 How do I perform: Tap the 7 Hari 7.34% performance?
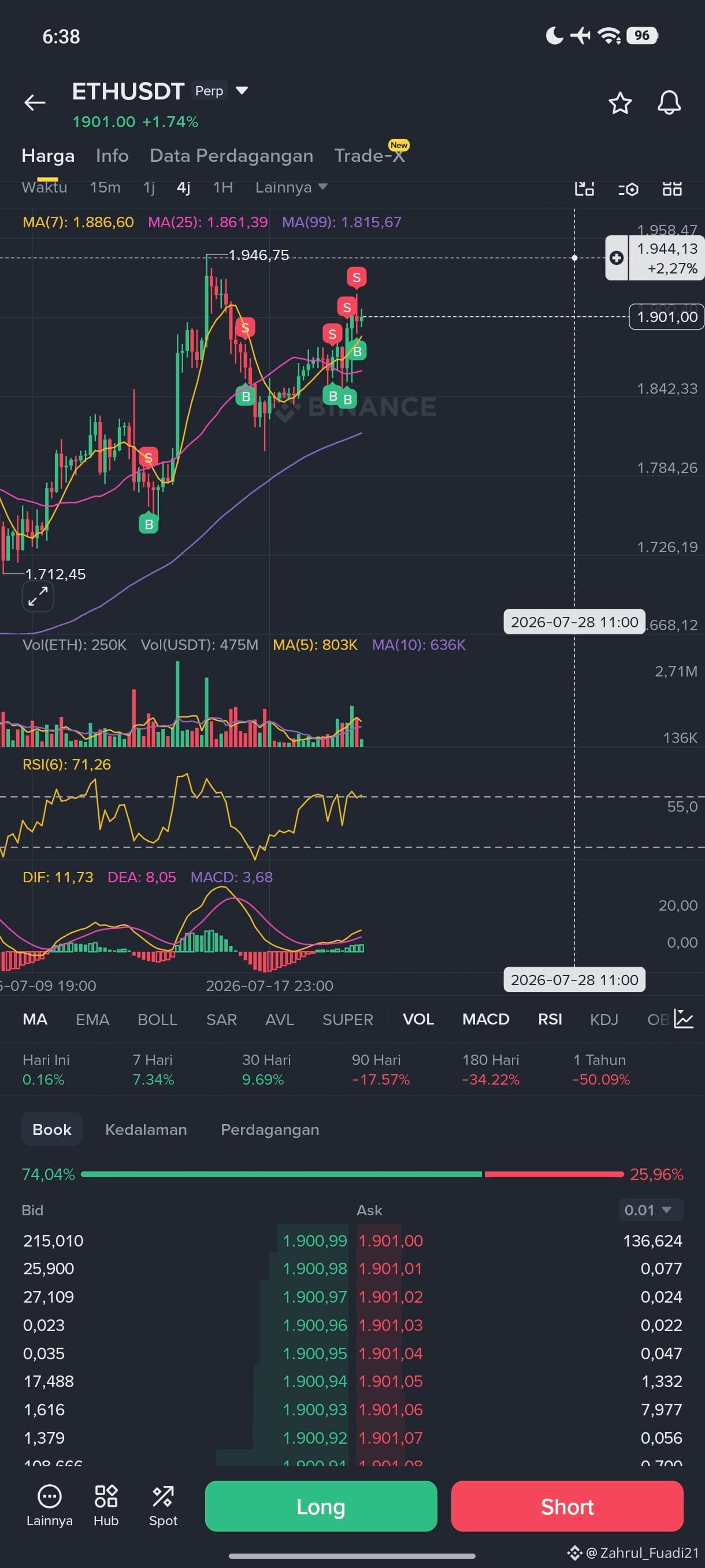[153, 1070]
